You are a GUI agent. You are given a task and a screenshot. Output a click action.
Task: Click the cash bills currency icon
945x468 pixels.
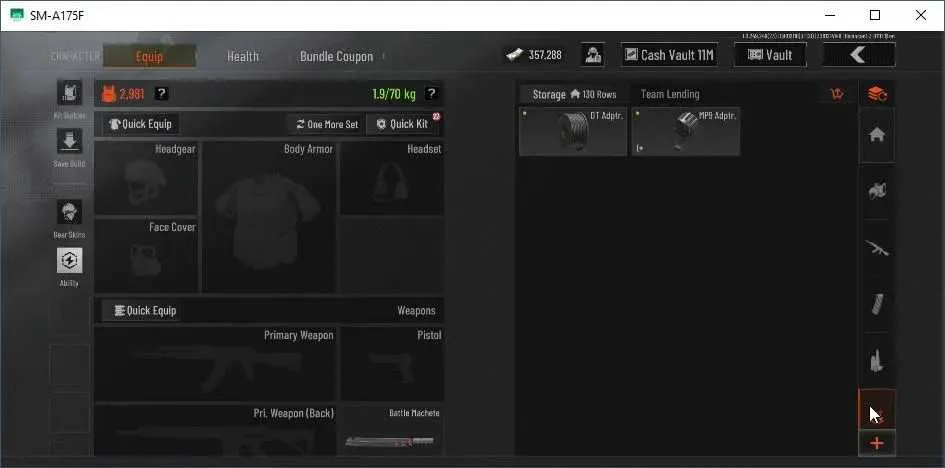coord(514,55)
